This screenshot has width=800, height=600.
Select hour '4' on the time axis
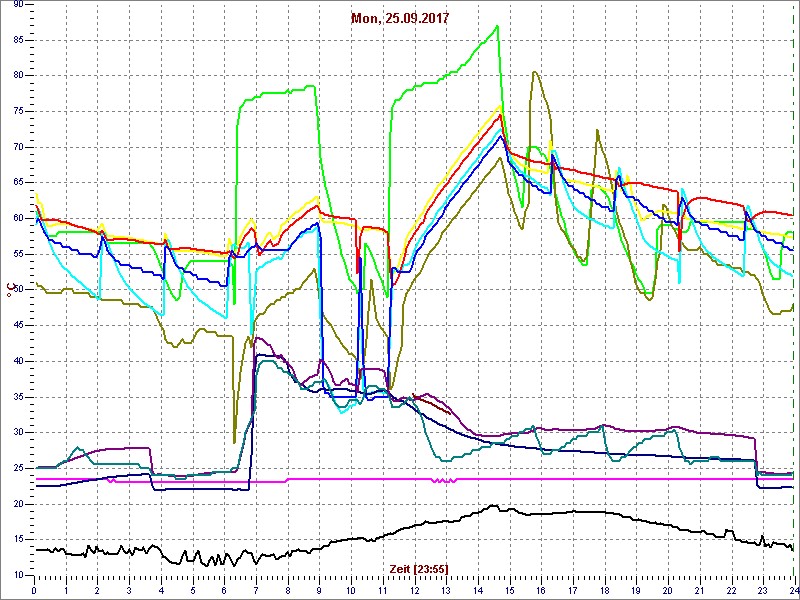pyautogui.click(x=161, y=590)
